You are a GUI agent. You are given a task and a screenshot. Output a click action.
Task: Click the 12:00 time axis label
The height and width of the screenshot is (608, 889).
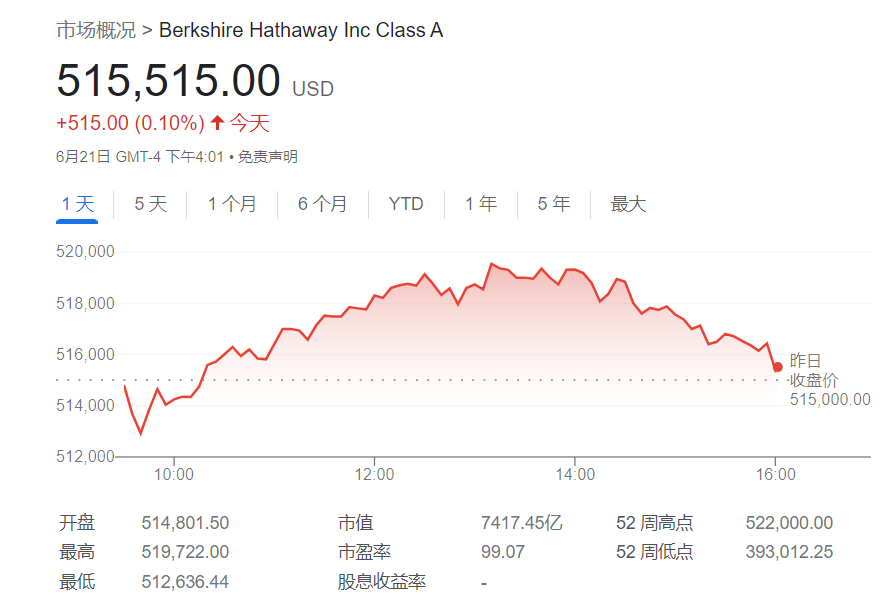coord(374,474)
